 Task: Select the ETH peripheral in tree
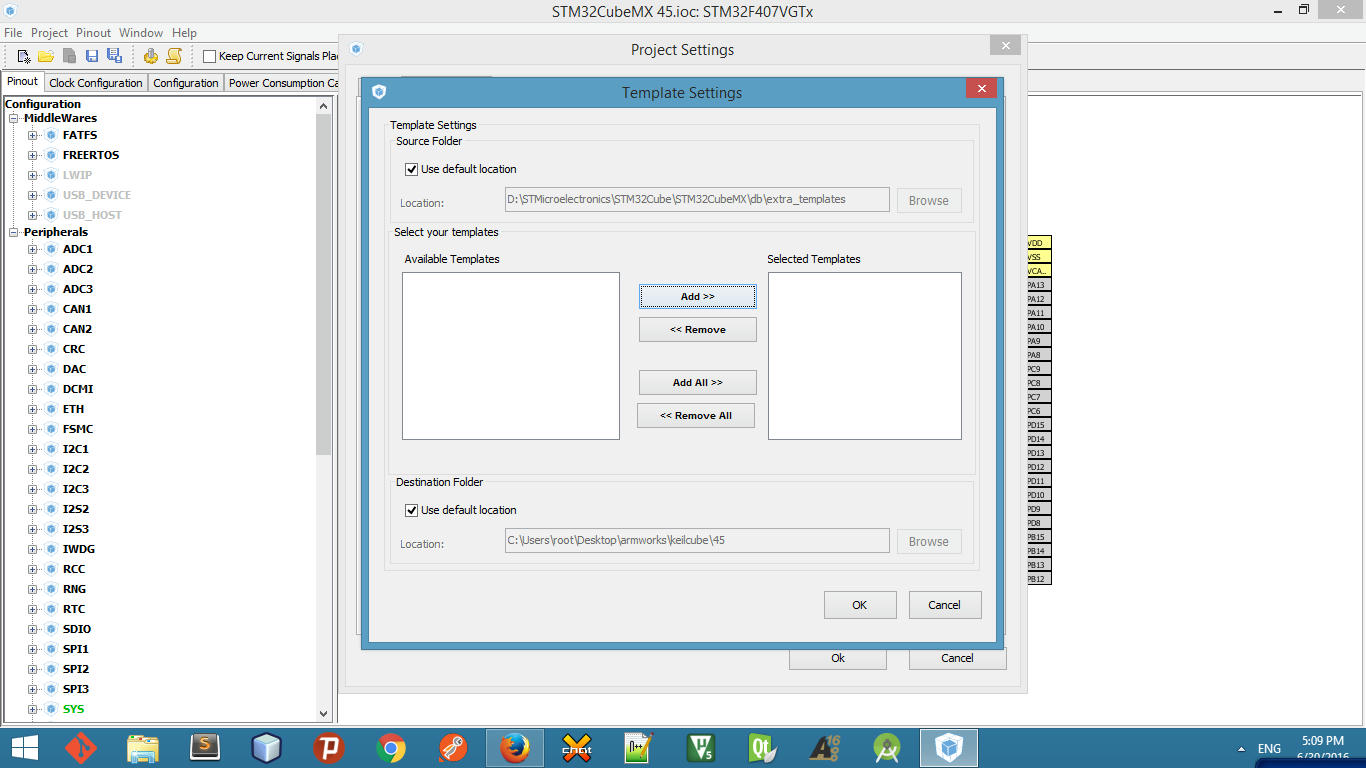74,409
